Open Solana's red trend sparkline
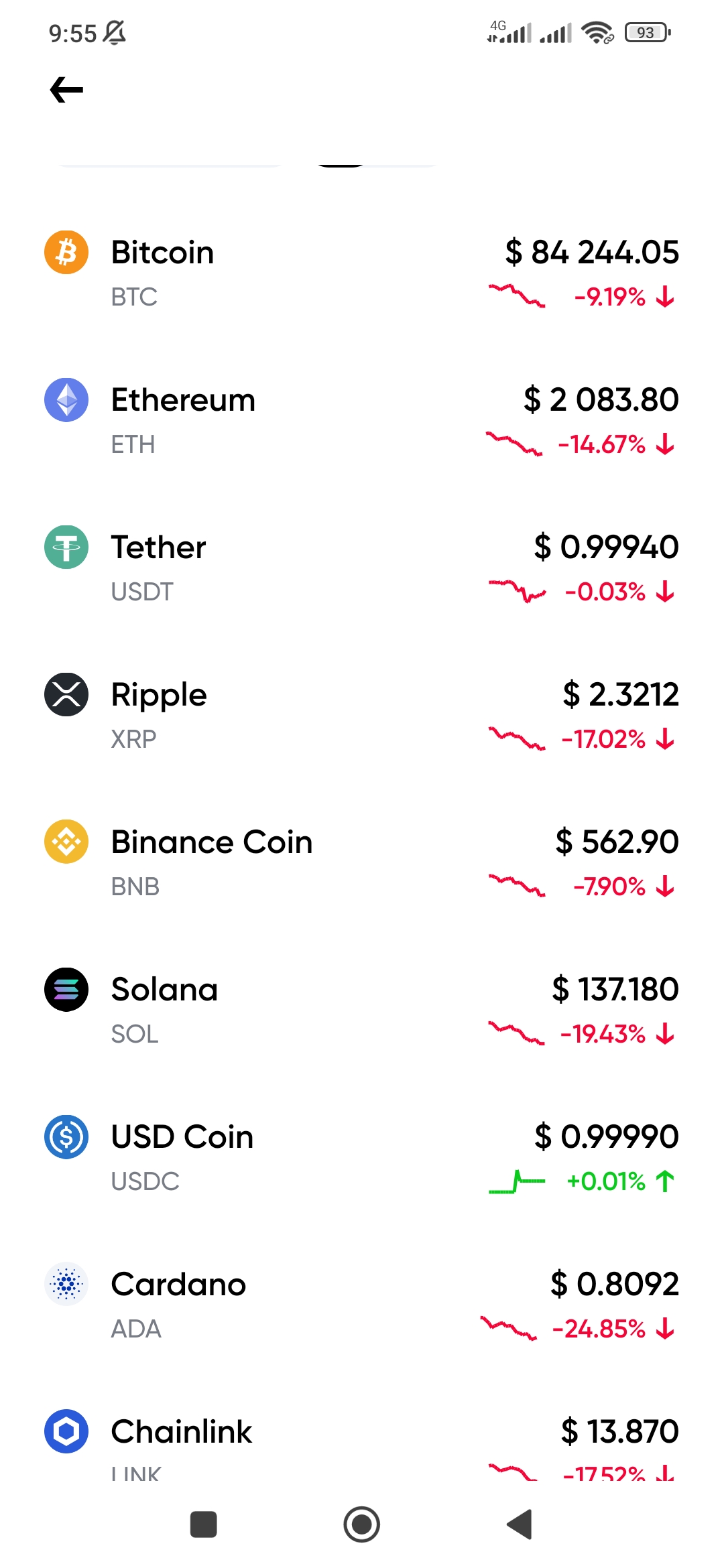Screen dimensions: 724x1568 (516, 1033)
